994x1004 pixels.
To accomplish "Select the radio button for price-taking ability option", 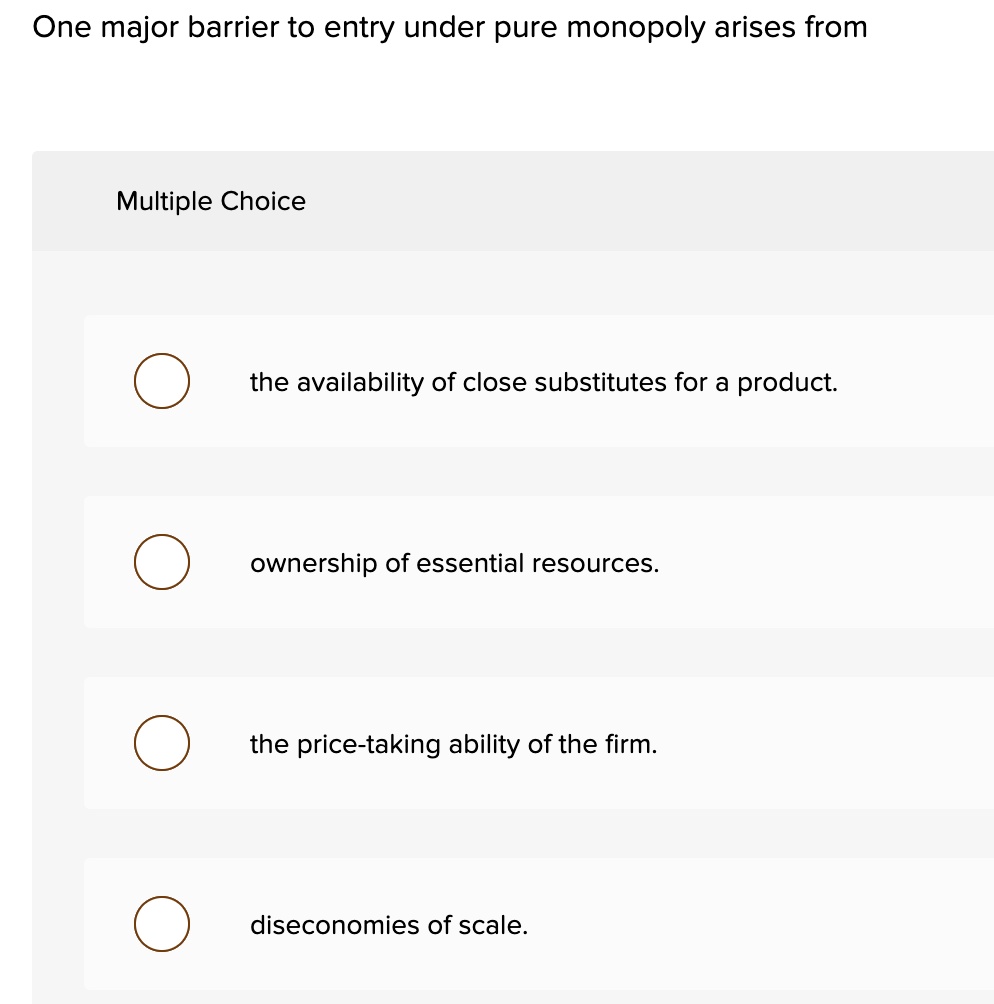I will tap(161, 743).
